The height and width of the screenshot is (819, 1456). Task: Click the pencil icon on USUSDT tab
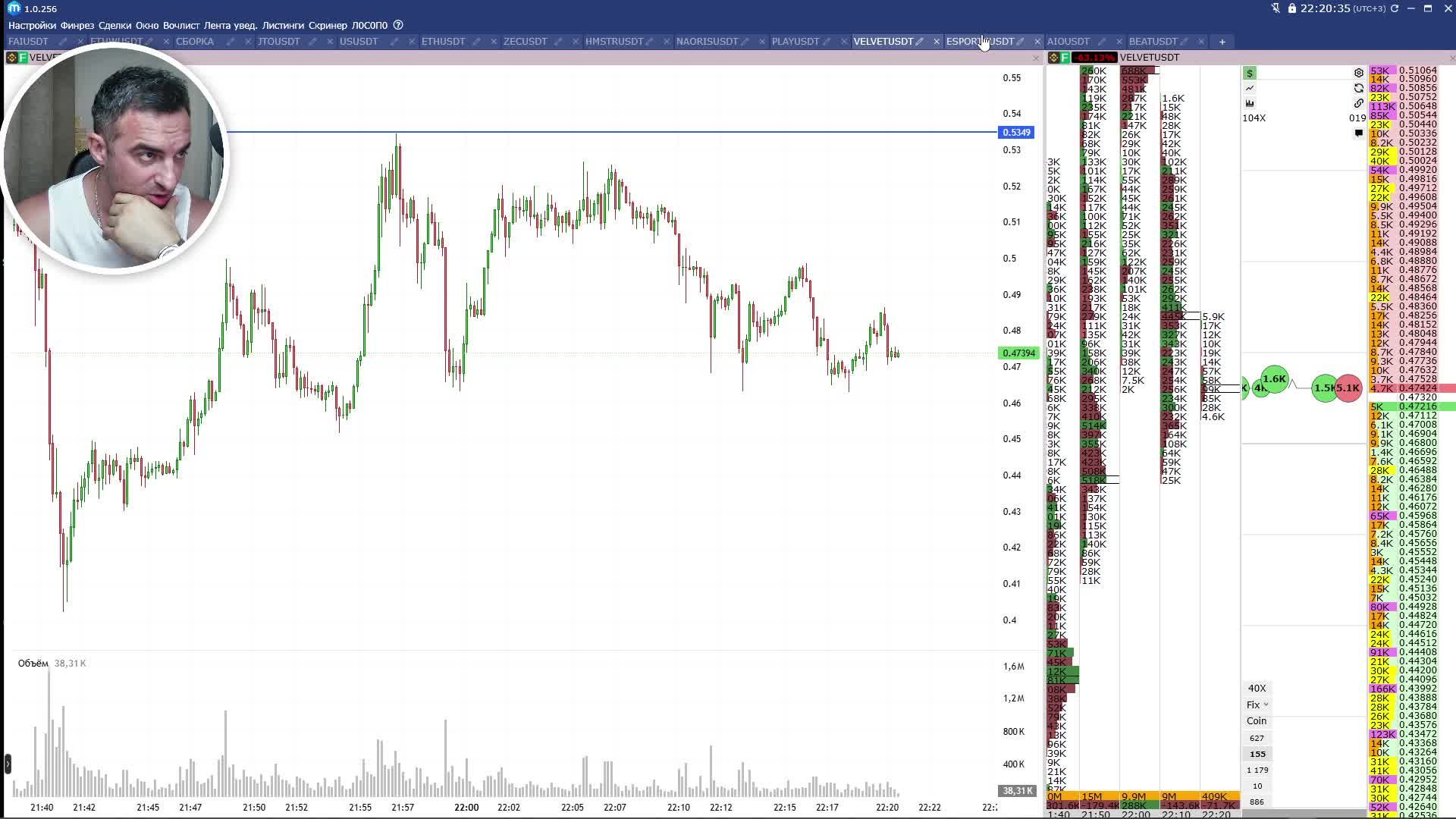click(394, 42)
